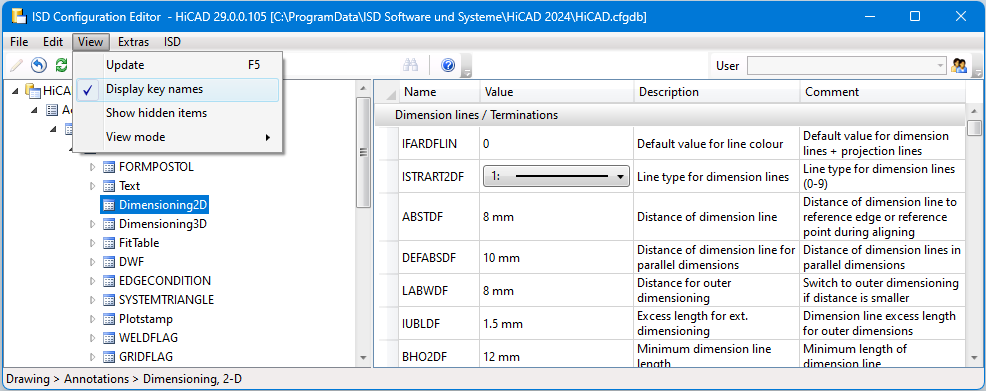This screenshot has width=986, height=391.
Task: Sort by the Description column header
Action: click(x=716, y=92)
